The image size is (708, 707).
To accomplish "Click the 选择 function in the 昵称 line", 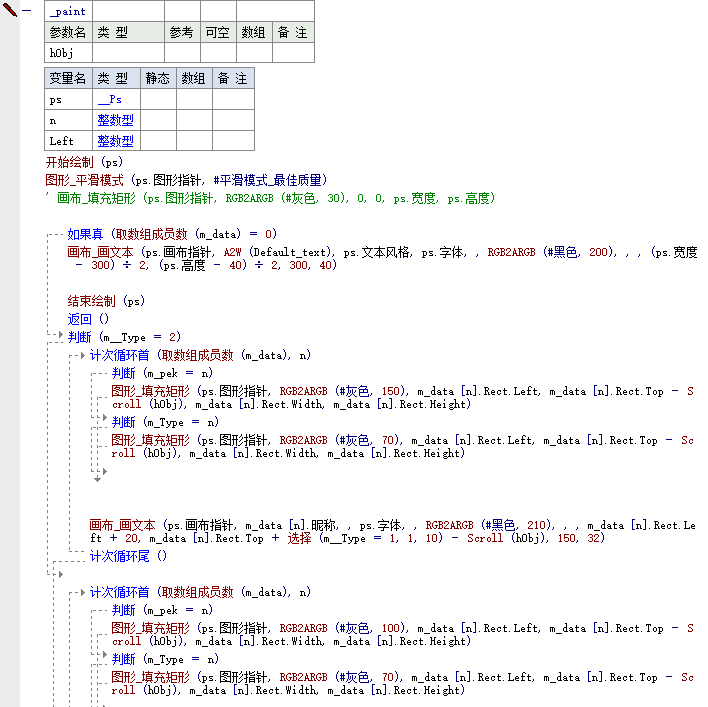I will [x=299, y=538].
